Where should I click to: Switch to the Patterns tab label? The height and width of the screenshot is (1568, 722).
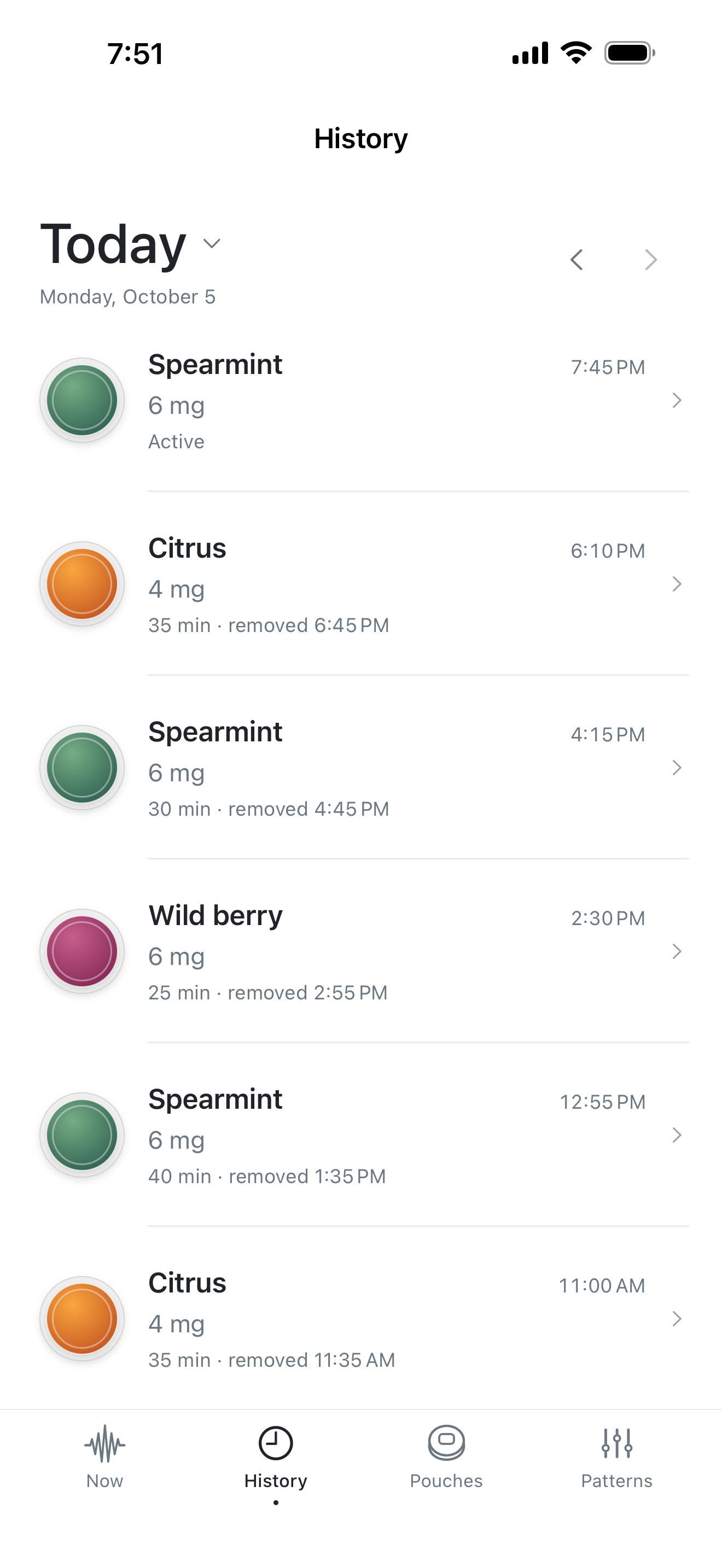[616, 1481]
